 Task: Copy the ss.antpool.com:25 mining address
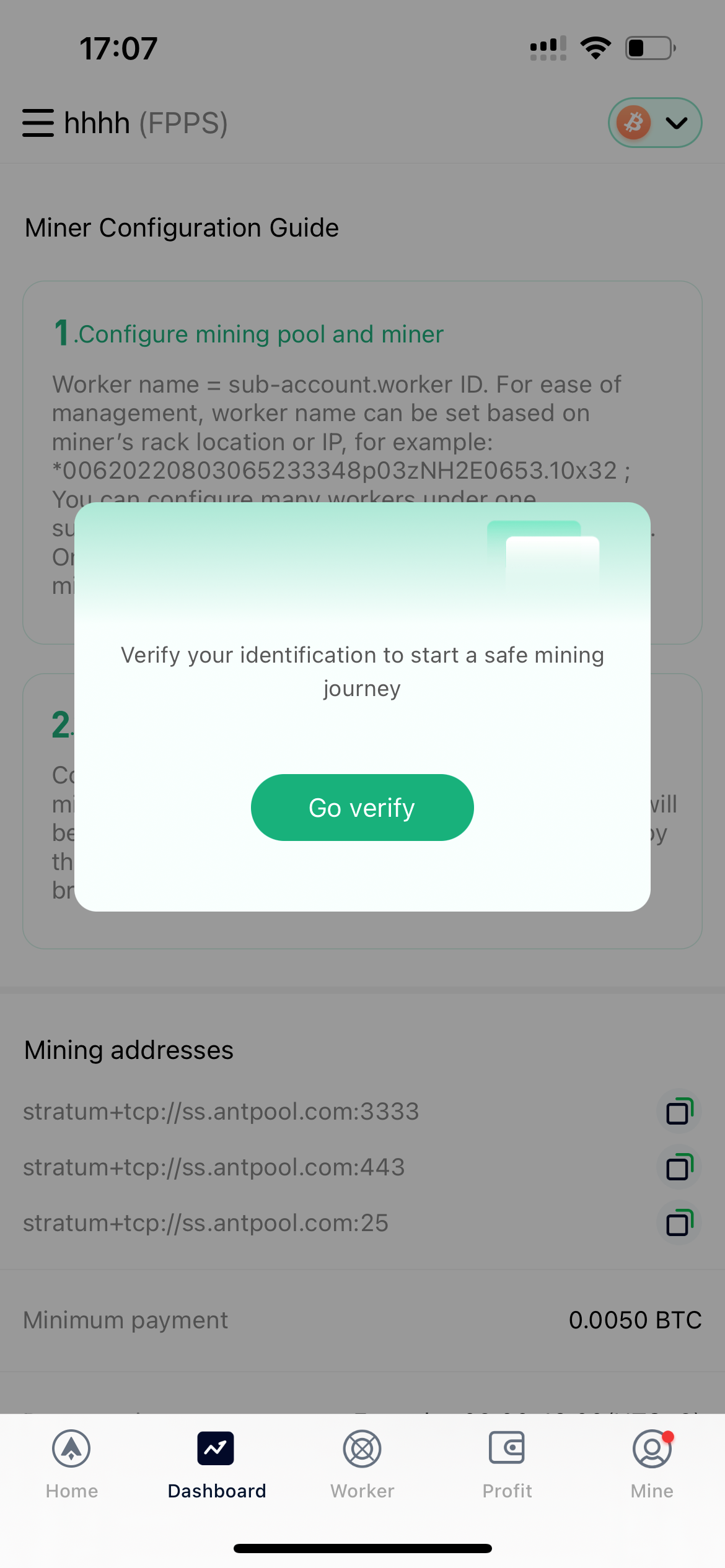click(679, 1222)
